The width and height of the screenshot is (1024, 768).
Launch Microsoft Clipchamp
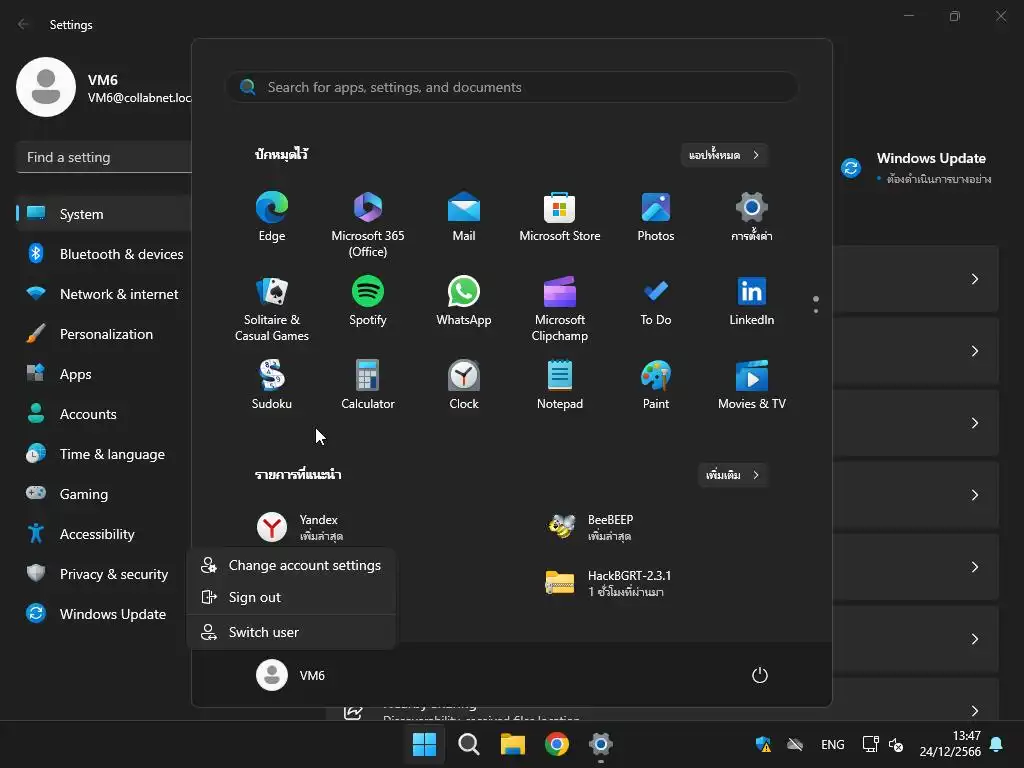pos(560,309)
